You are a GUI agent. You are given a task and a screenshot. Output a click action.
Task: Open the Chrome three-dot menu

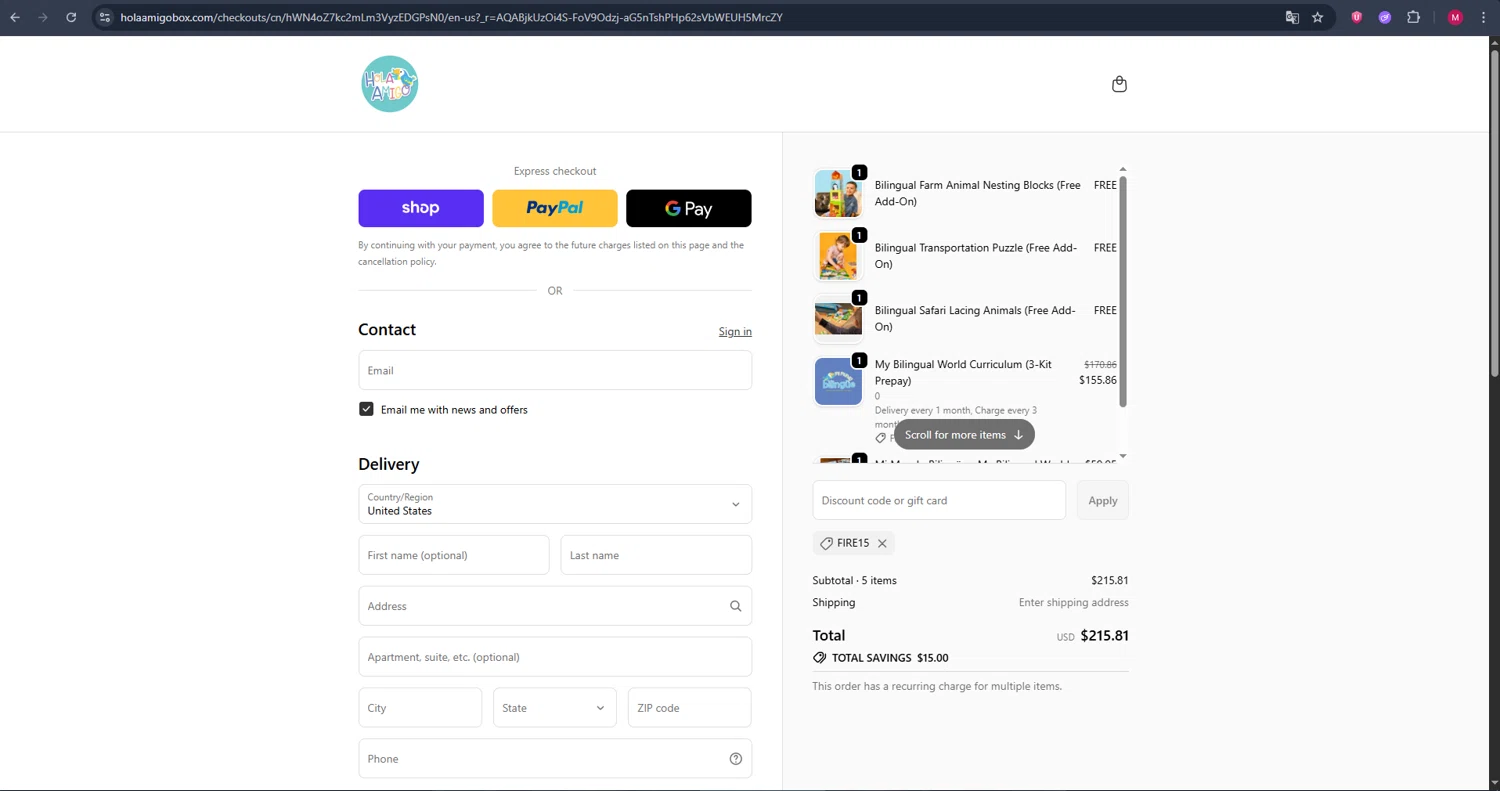point(1483,17)
